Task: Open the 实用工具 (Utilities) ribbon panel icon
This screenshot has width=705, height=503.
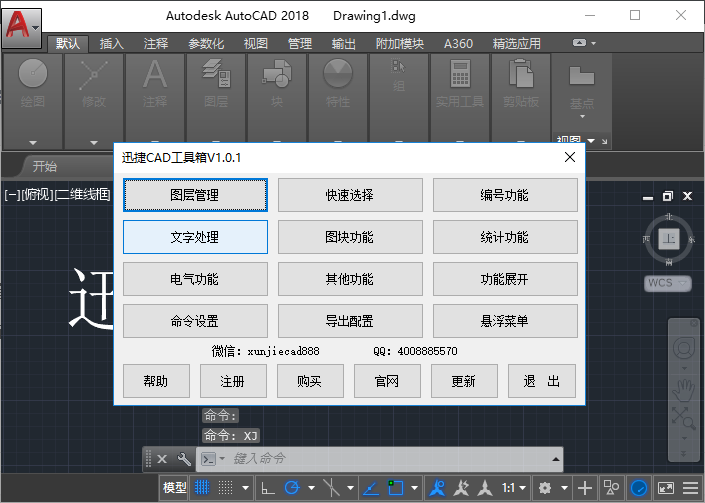Action: pos(460,73)
